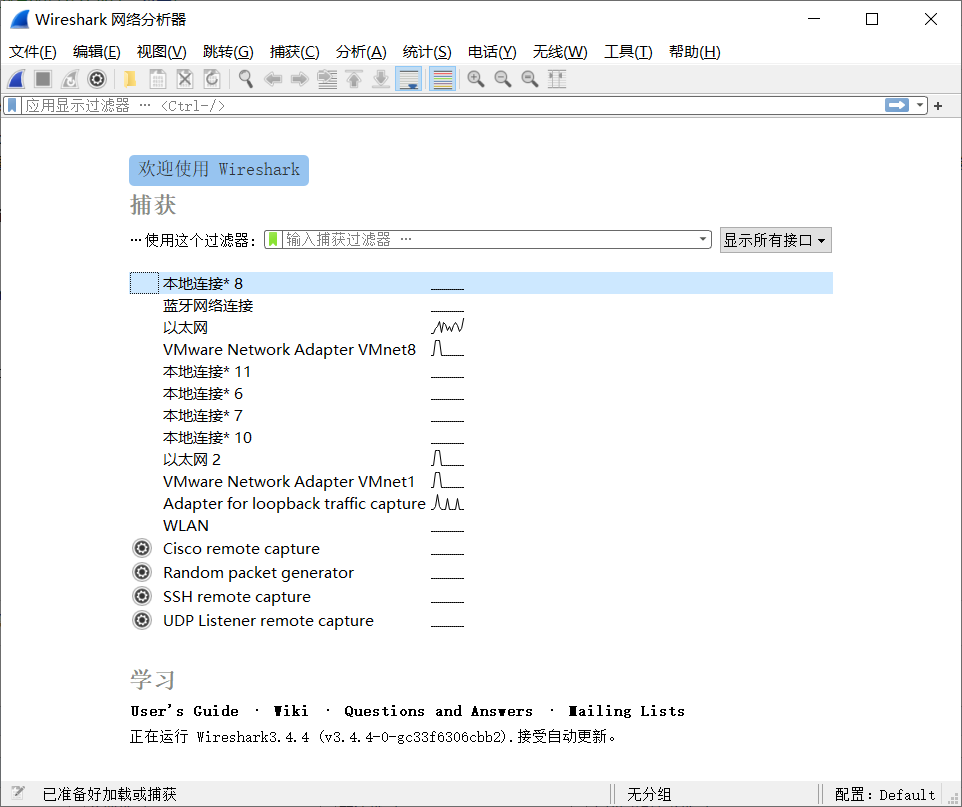This screenshot has width=962, height=807.
Task: Apply display filter arrow button
Action: (x=897, y=106)
